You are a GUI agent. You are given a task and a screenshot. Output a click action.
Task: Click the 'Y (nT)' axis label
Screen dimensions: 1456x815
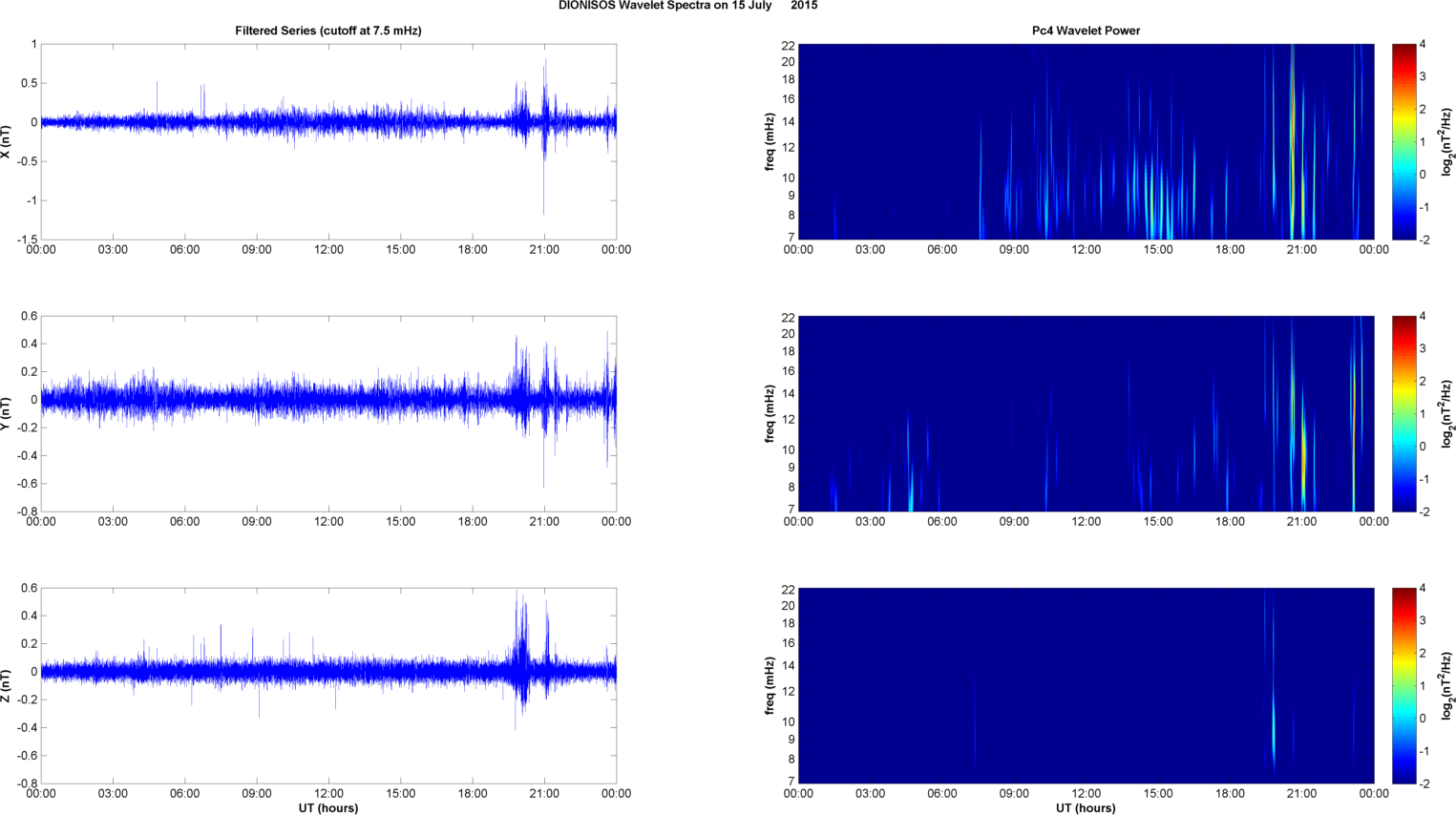coord(6,413)
